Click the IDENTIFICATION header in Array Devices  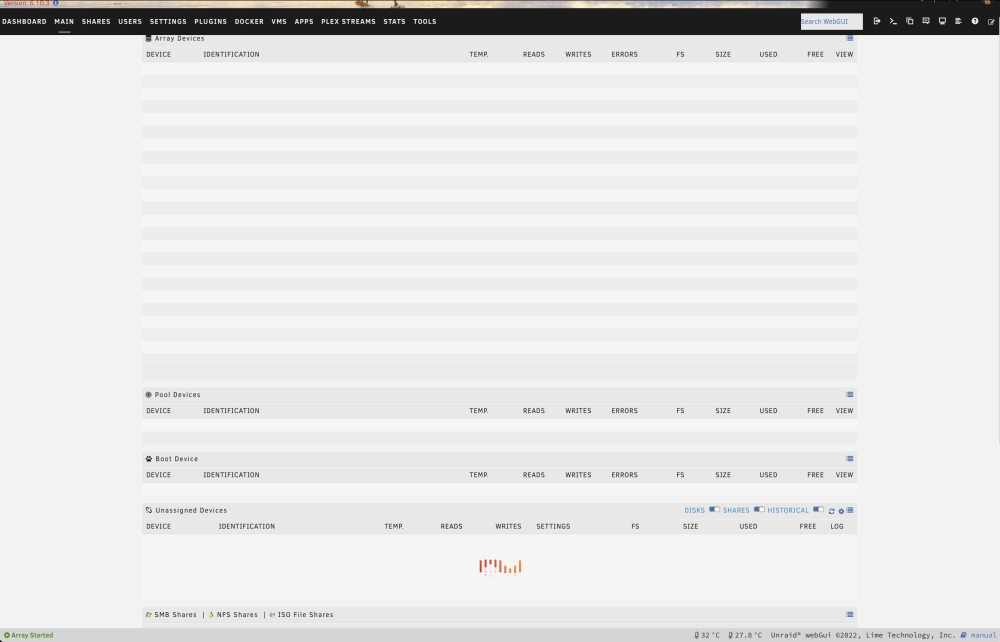232,54
